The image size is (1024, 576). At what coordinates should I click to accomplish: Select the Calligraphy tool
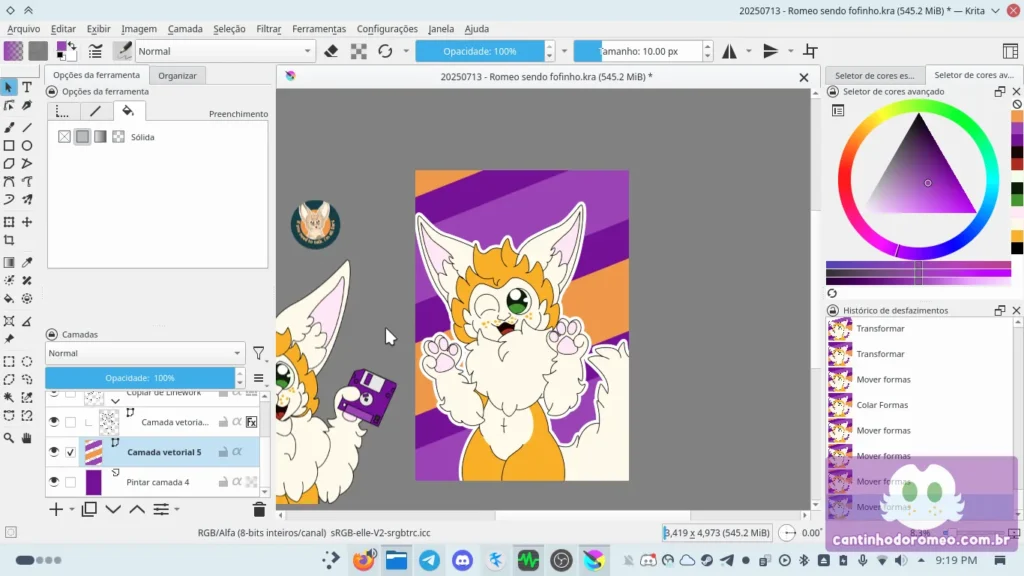click(x=27, y=105)
